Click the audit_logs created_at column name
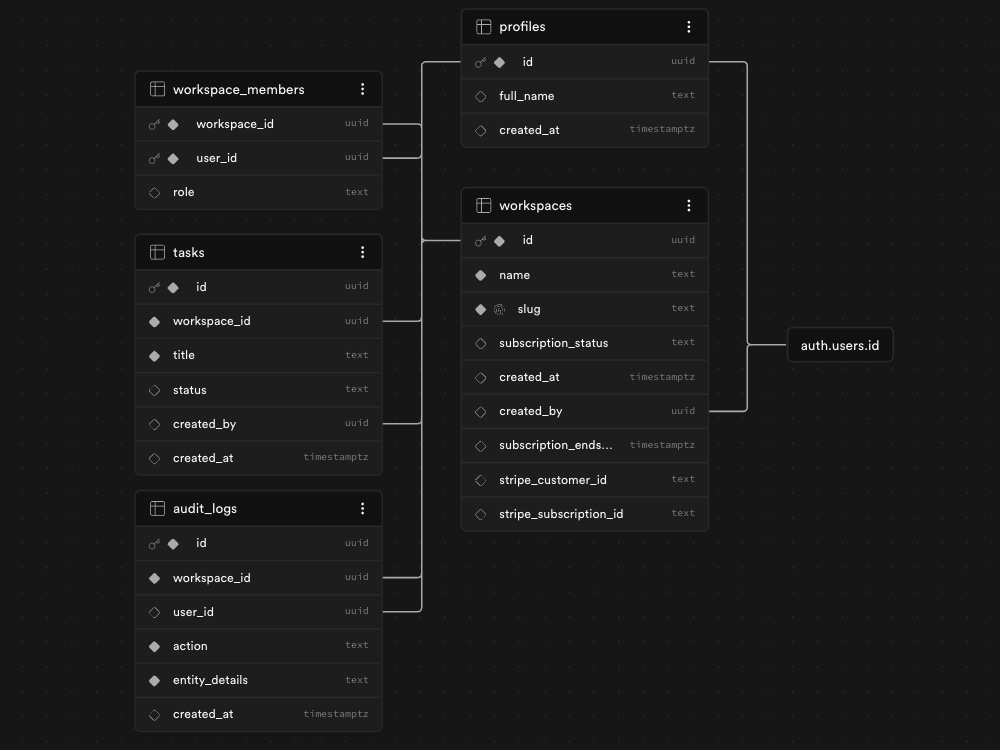Screen dimensions: 1000x750 tap(203, 714)
